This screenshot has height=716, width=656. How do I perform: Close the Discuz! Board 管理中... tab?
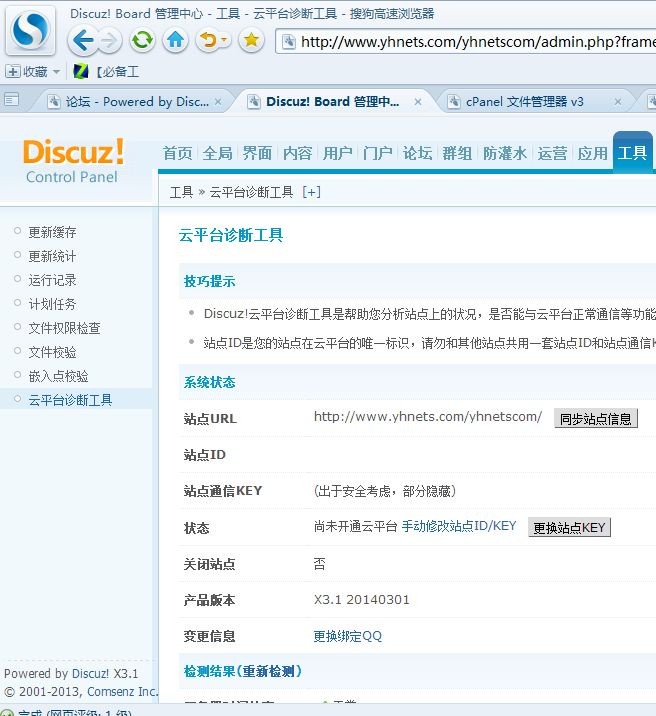[x=418, y=102]
